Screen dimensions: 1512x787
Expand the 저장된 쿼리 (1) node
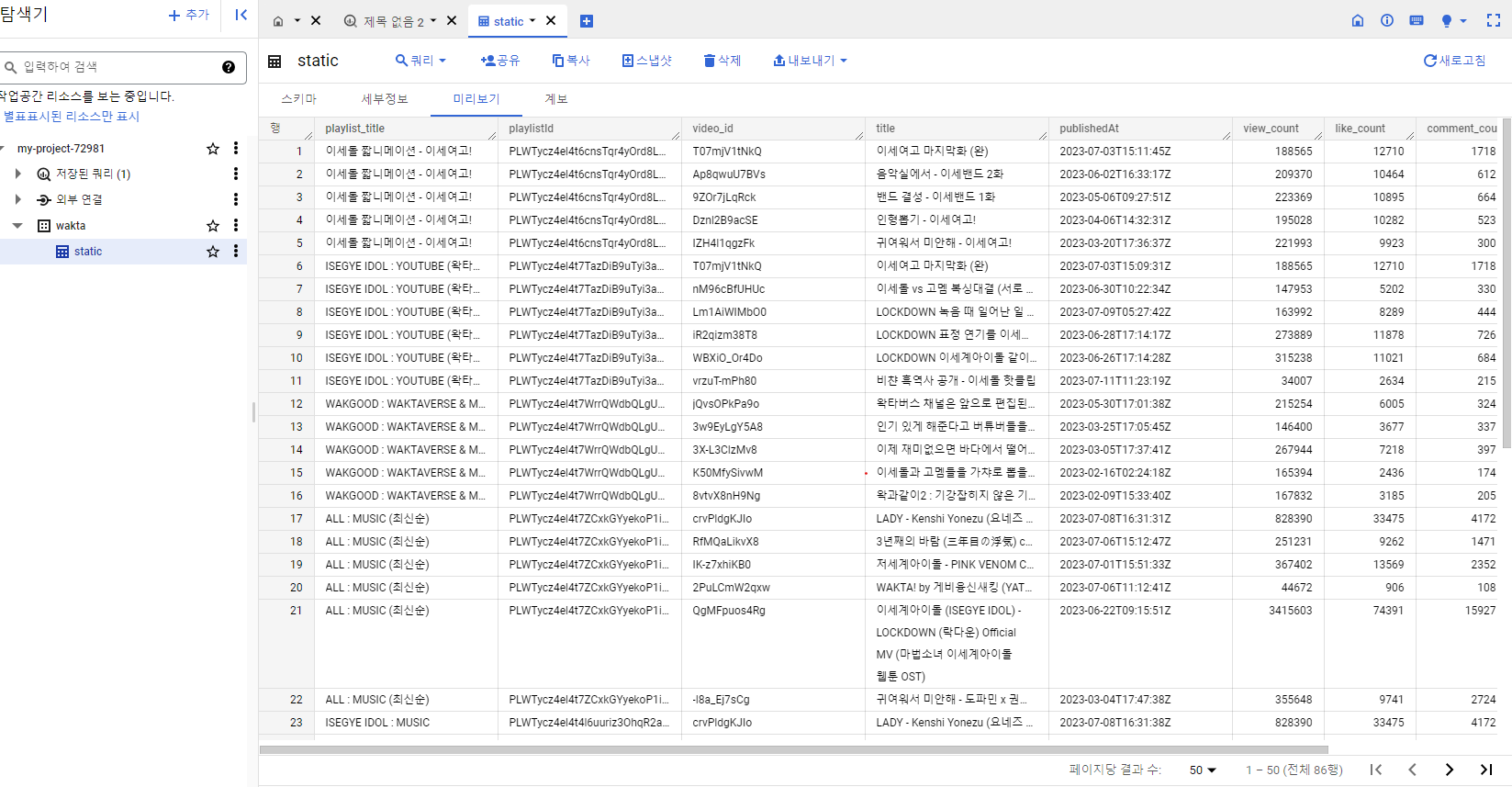[x=17, y=174]
